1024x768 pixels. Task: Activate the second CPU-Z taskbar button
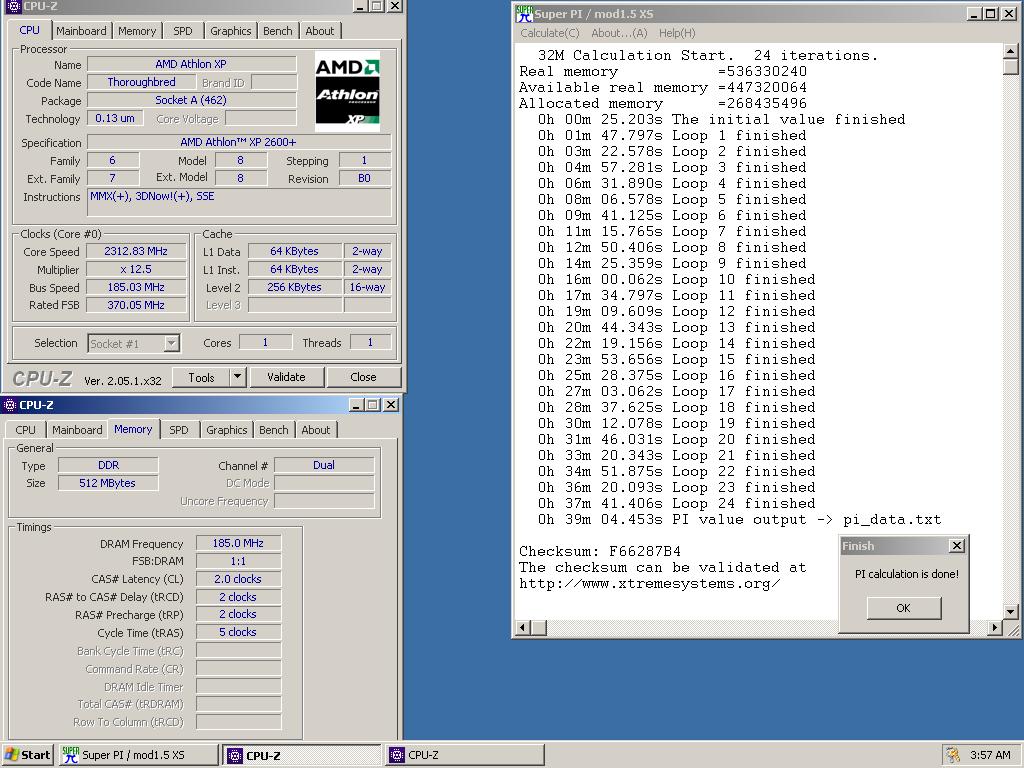pos(464,755)
